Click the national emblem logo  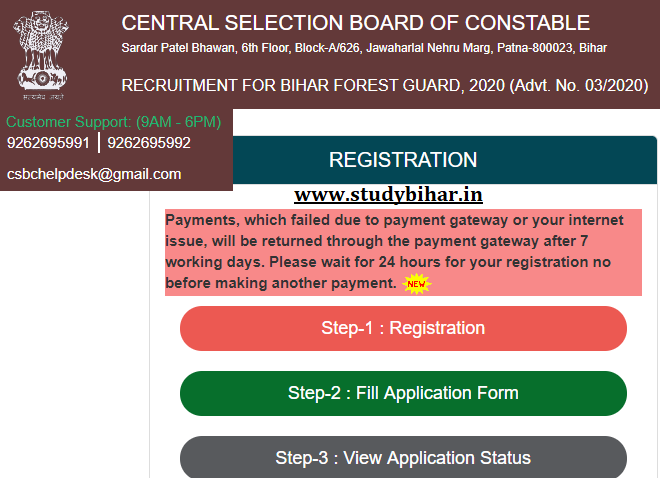[x=42, y=51]
